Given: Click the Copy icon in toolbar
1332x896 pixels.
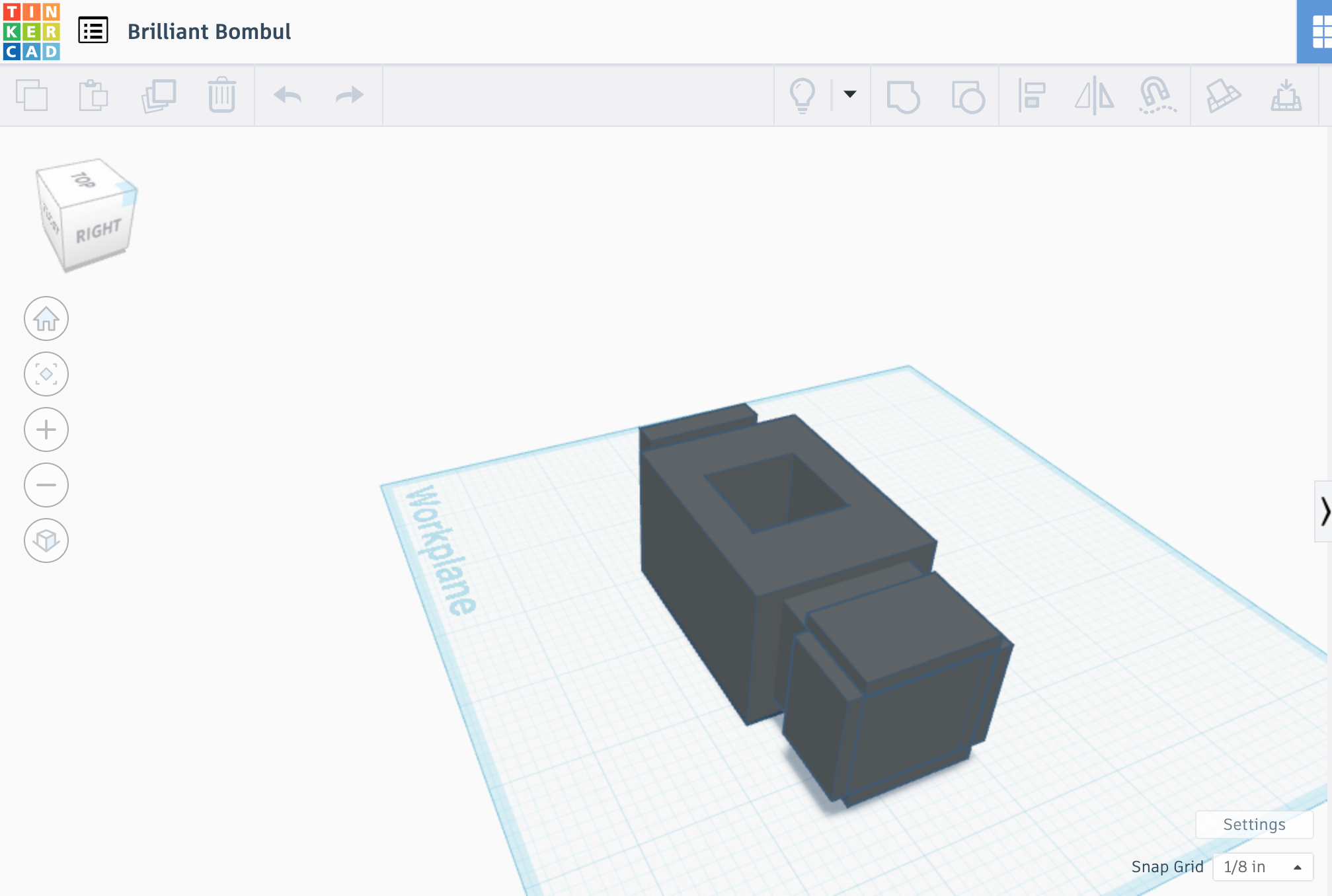Looking at the screenshot, I should 32,95.
